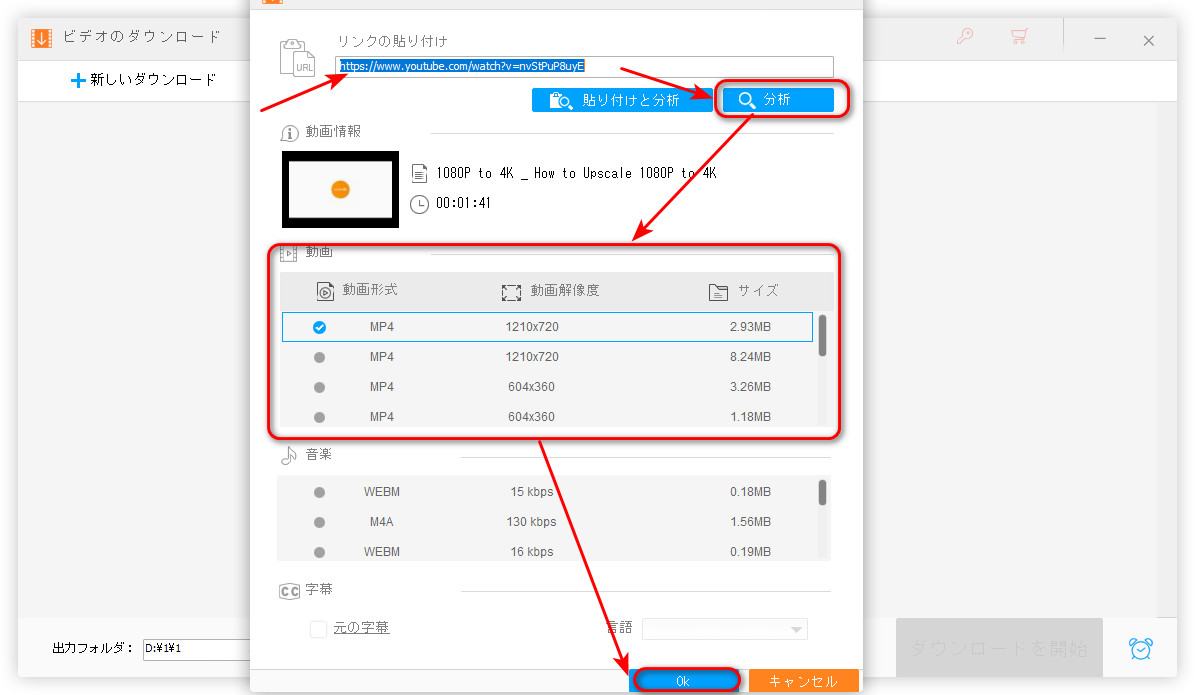Click the 貼り付けと分析 button
This screenshot has height=695, width=1195.
coord(621,100)
